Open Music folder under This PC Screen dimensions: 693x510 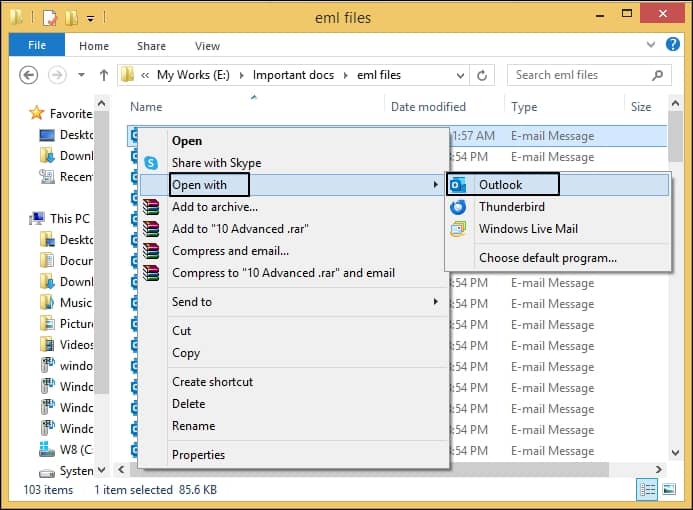[66, 303]
